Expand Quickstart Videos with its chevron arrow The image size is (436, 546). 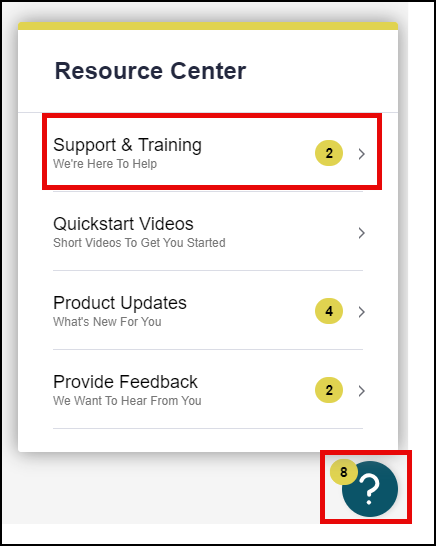362,233
